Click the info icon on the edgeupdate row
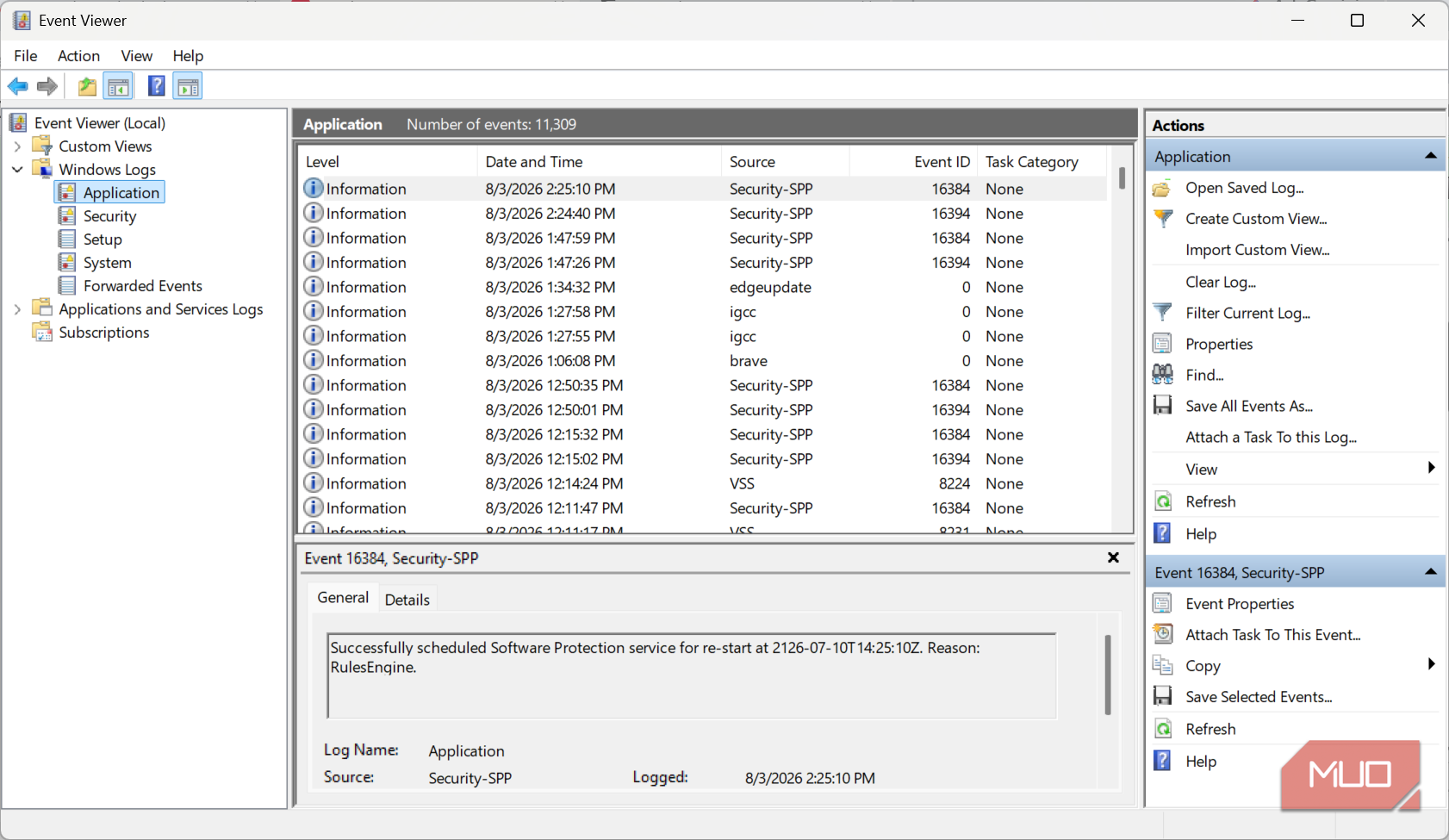 pyautogui.click(x=314, y=287)
